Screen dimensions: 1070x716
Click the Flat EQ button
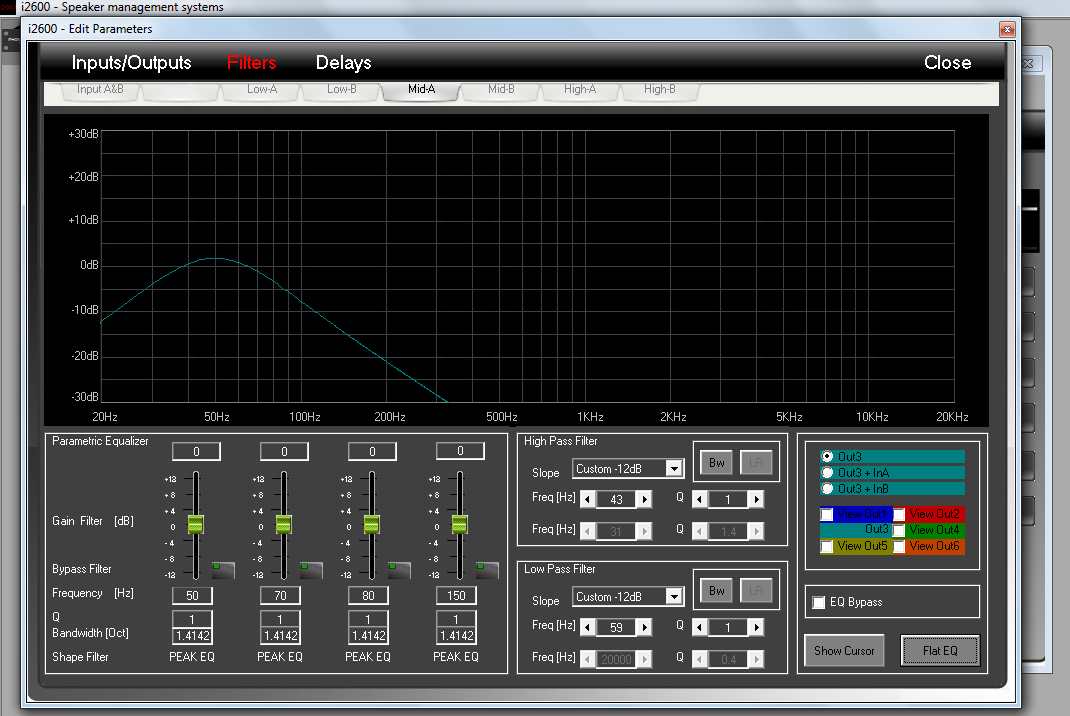pyautogui.click(x=940, y=651)
